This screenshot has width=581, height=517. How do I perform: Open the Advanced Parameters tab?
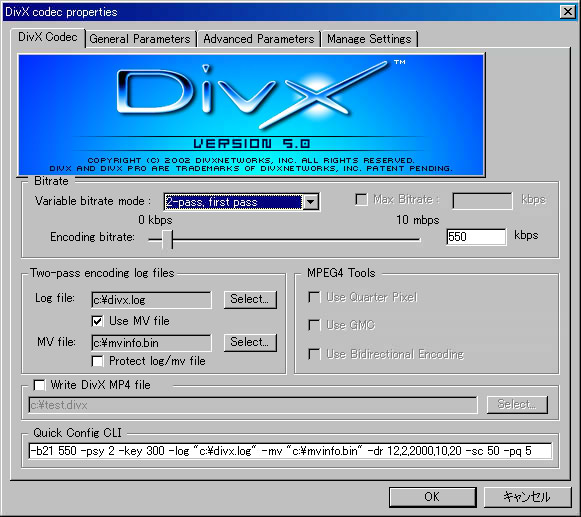259,39
